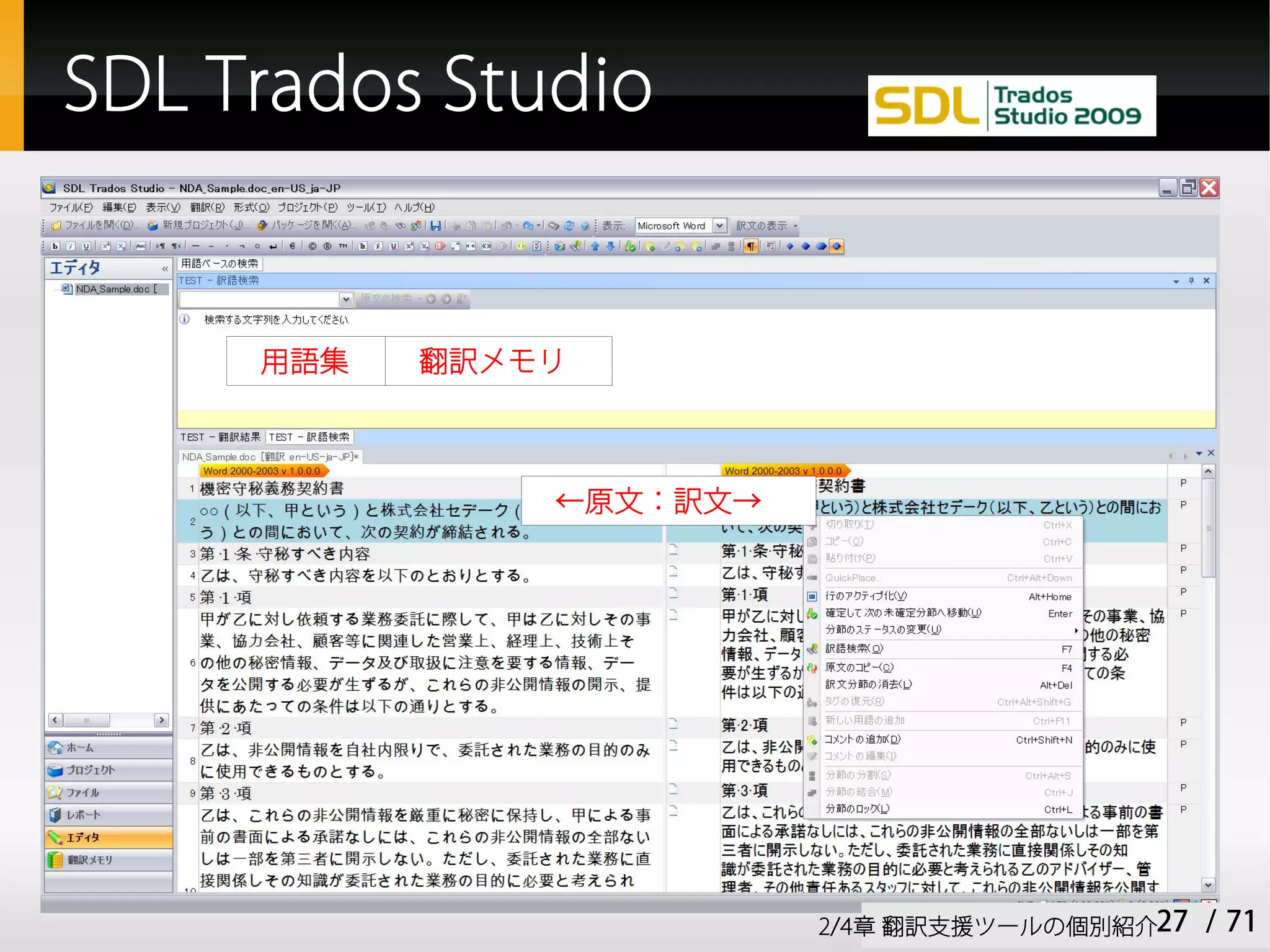This screenshot has width=1270, height=952.
Task: Choose 訳文分節の消去 in context menu
Action: tap(944, 685)
